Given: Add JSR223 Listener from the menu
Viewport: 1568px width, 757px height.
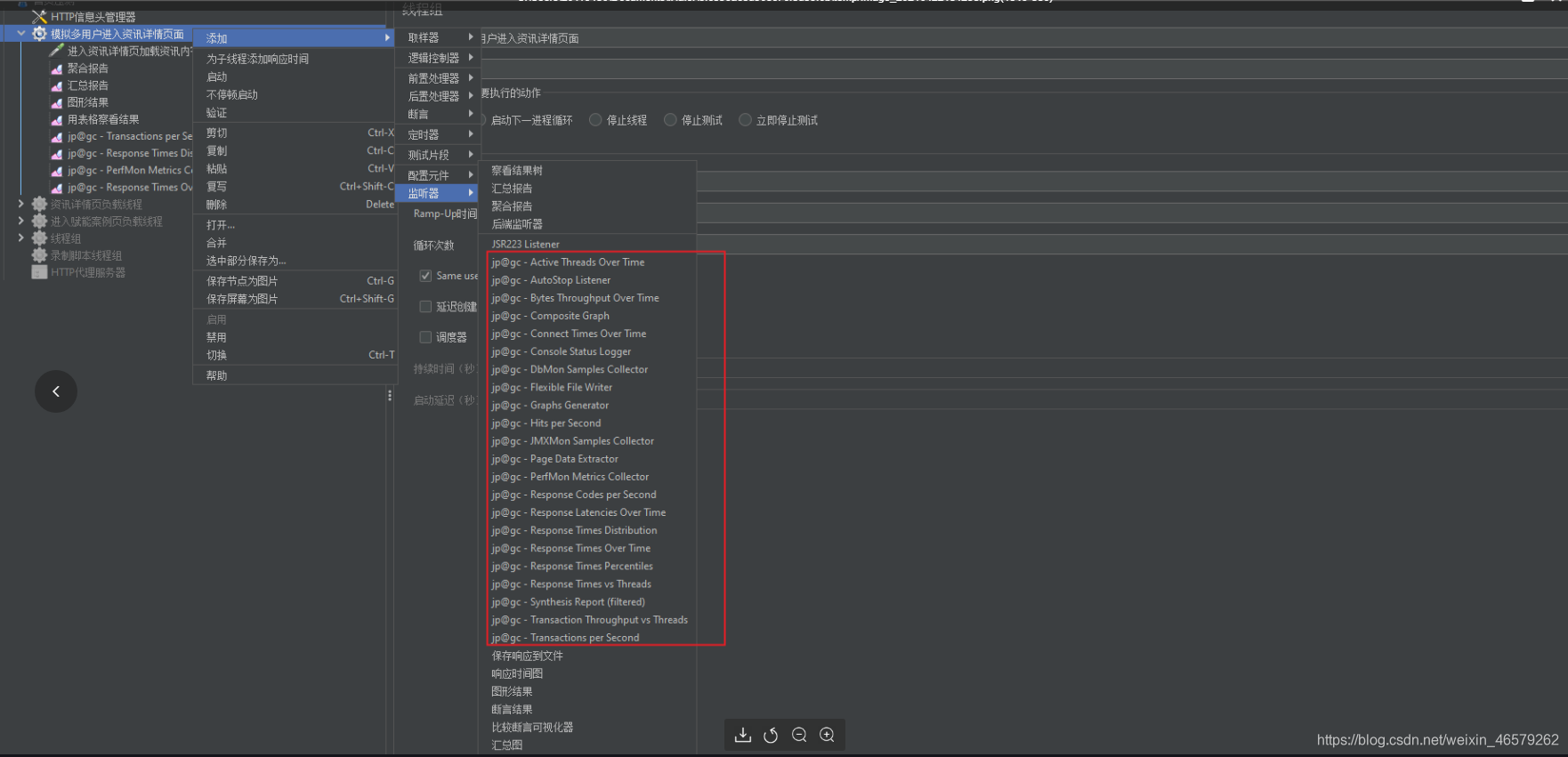Looking at the screenshot, I should point(588,244).
